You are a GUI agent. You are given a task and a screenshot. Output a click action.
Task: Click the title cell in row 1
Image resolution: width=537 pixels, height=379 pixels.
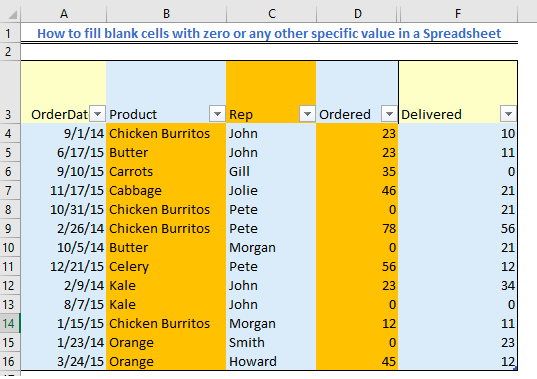point(269,33)
